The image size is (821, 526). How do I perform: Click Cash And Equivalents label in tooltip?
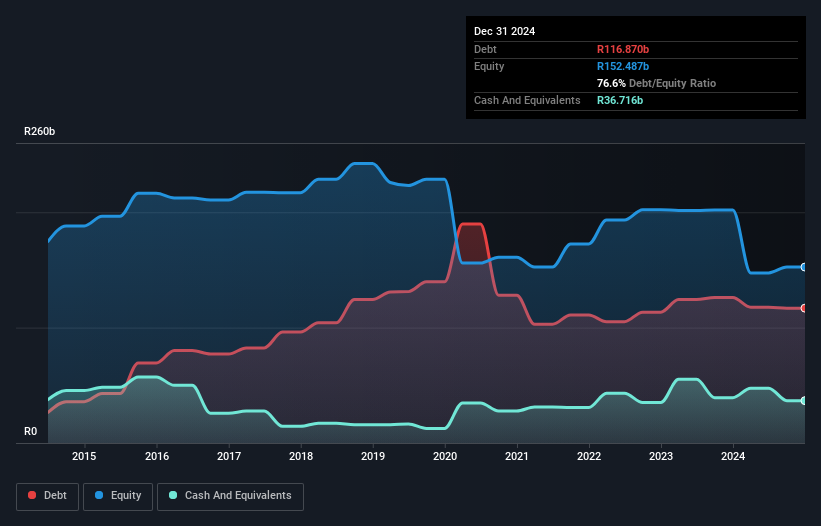coord(527,100)
